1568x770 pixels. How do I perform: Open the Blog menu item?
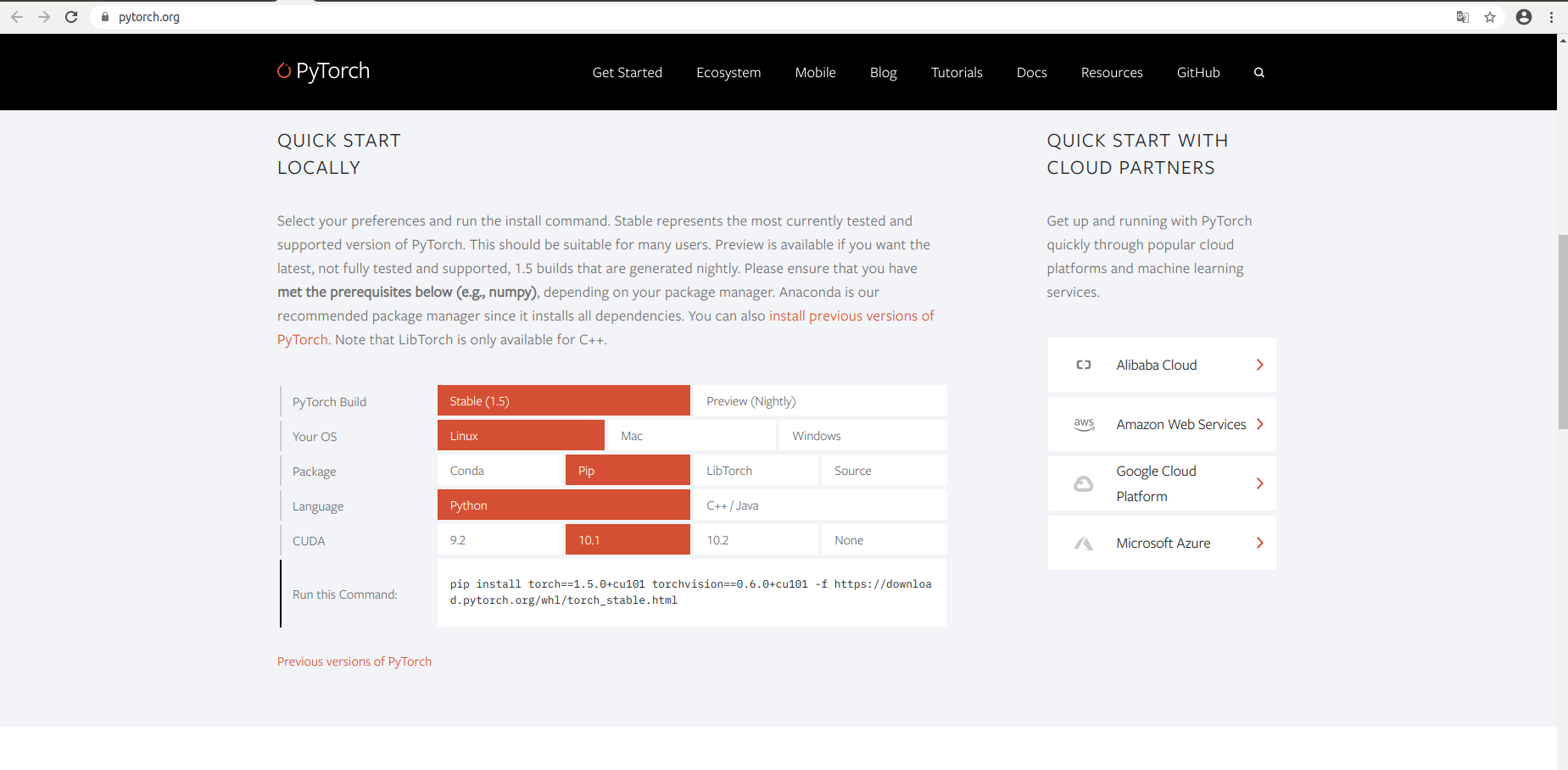tap(884, 73)
